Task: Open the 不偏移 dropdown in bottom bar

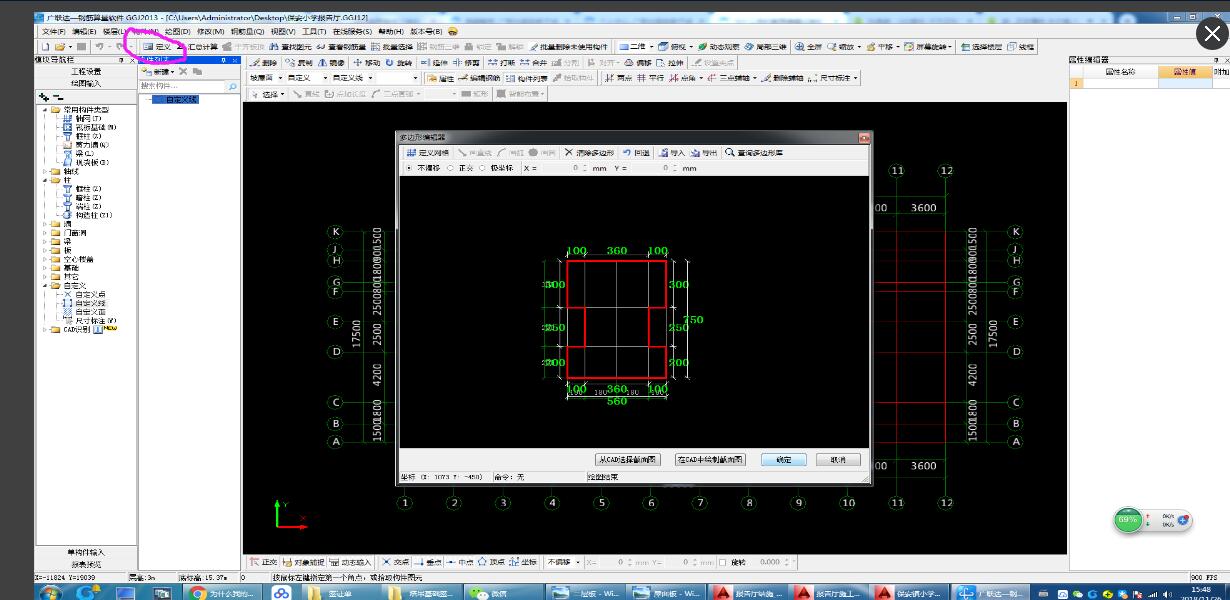Action: point(562,563)
